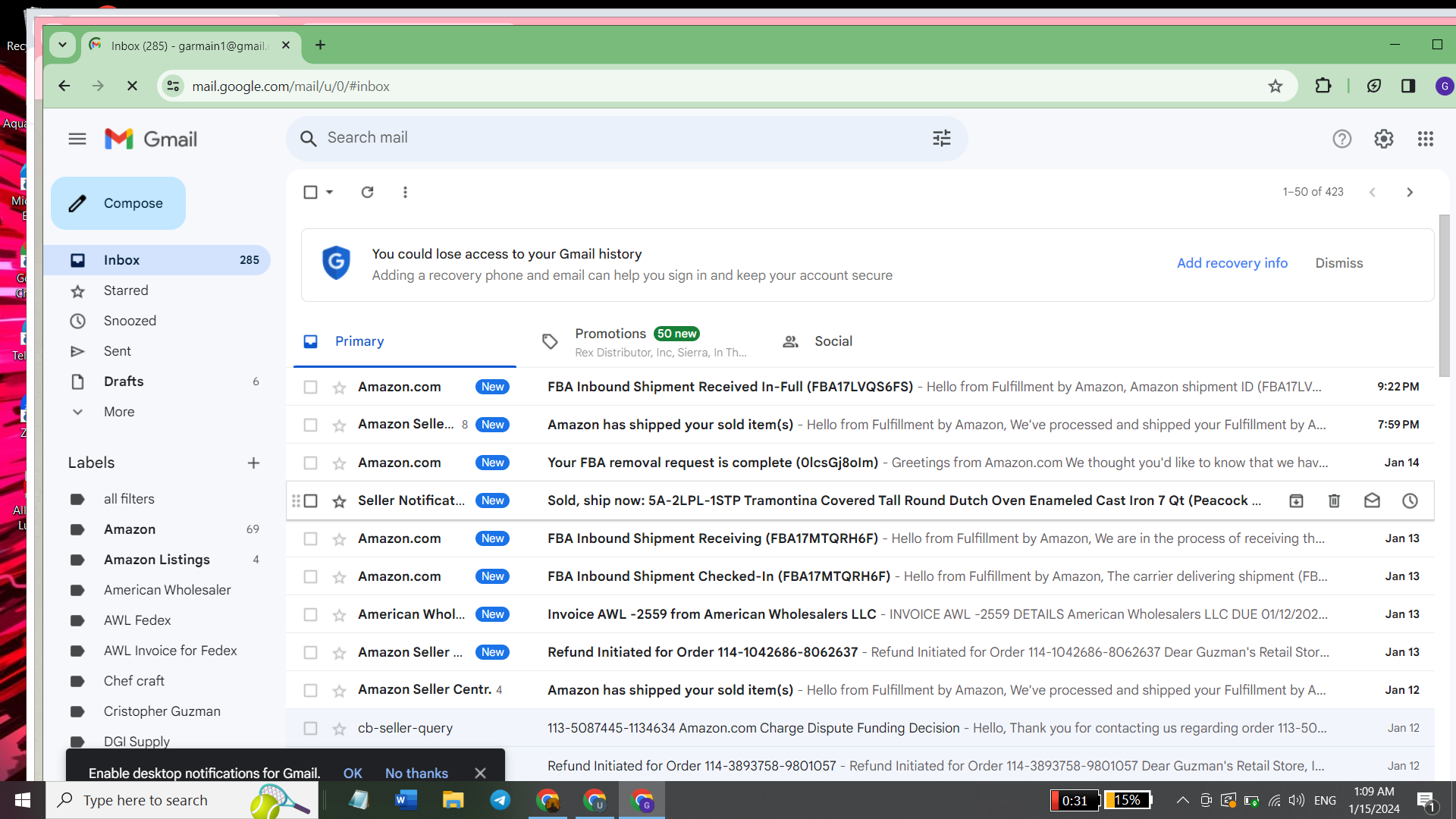Dismiss the recovery info banner
Image resolution: width=1456 pixels, height=819 pixels.
(x=1339, y=263)
